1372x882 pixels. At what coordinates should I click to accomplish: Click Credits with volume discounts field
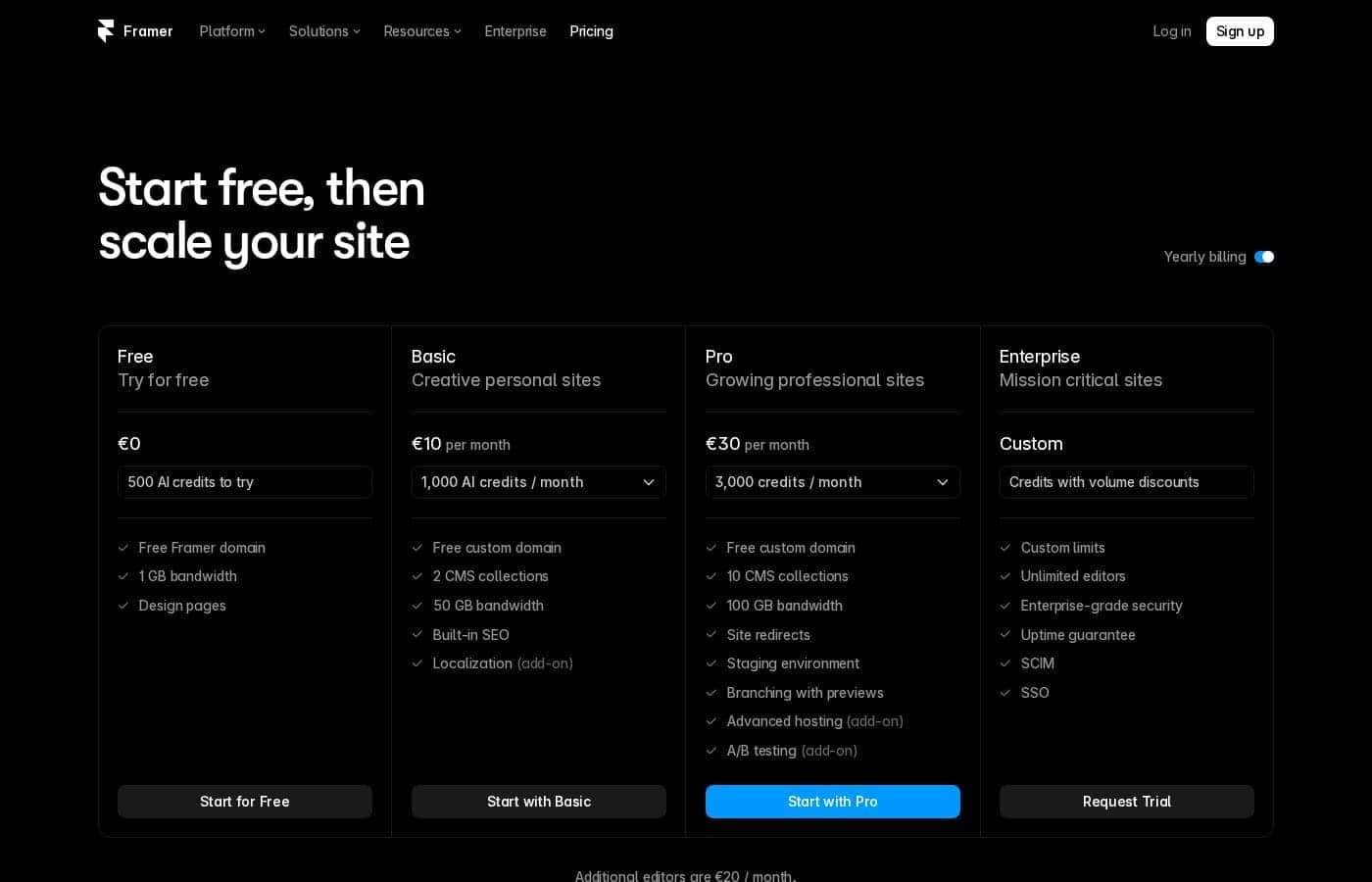tap(1127, 482)
